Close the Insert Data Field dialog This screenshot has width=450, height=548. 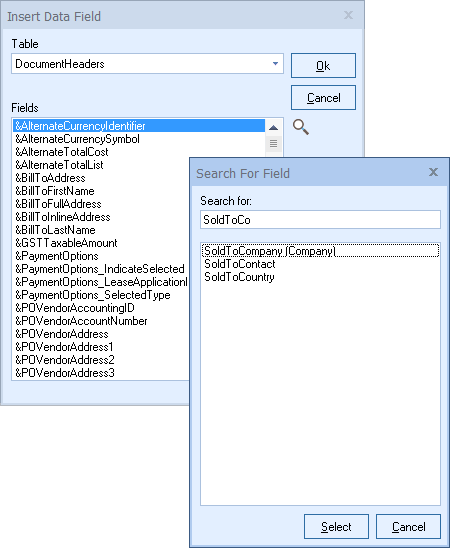pyautogui.click(x=348, y=15)
